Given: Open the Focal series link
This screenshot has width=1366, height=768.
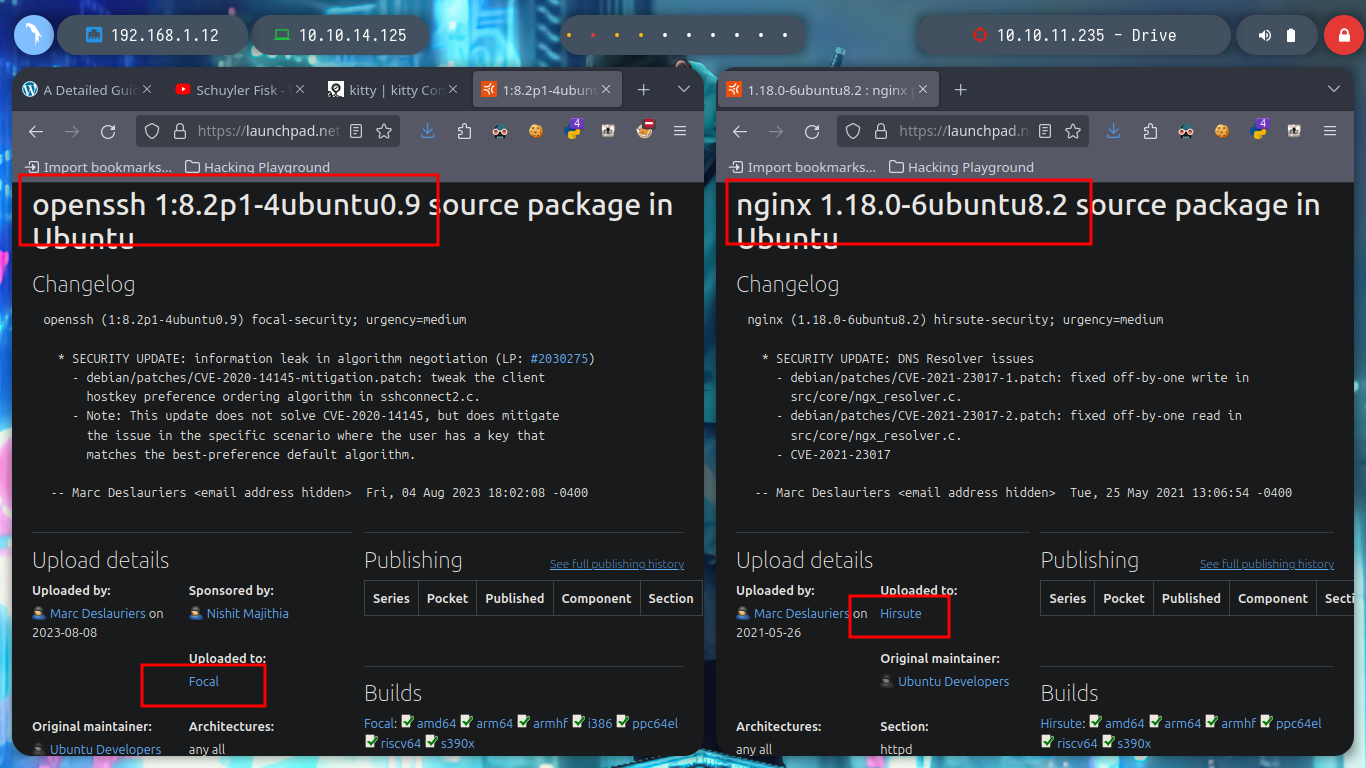Looking at the screenshot, I should point(203,681).
